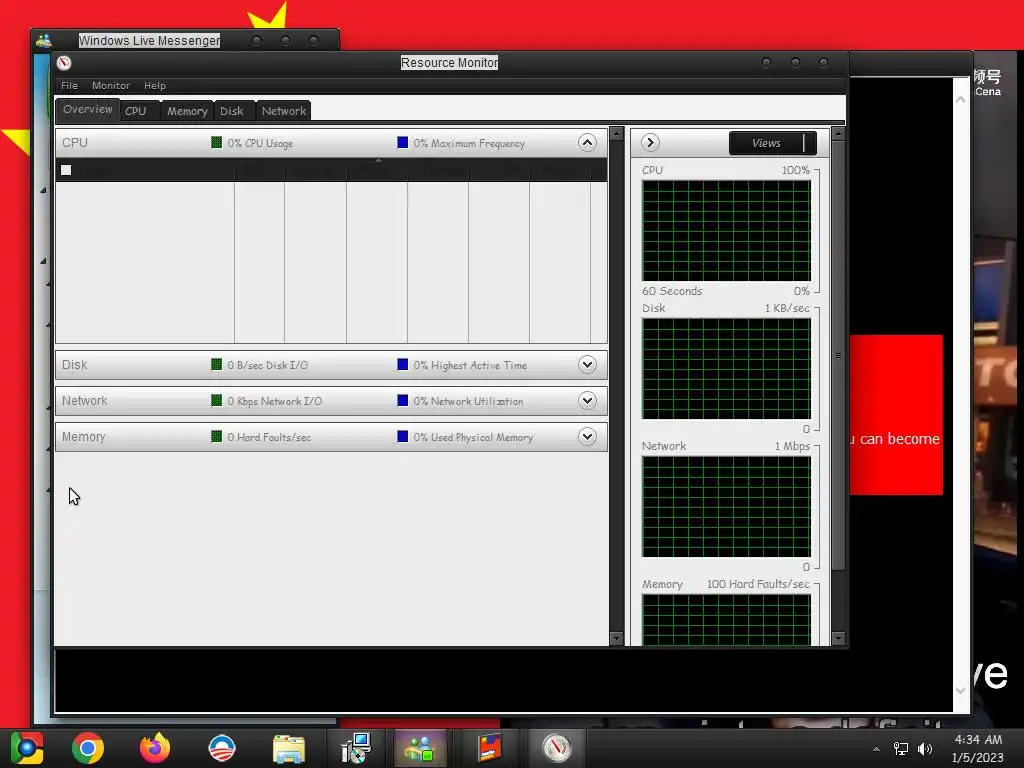Click the green CPU Usage indicator square
This screenshot has height=768, width=1024.
tap(216, 142)
